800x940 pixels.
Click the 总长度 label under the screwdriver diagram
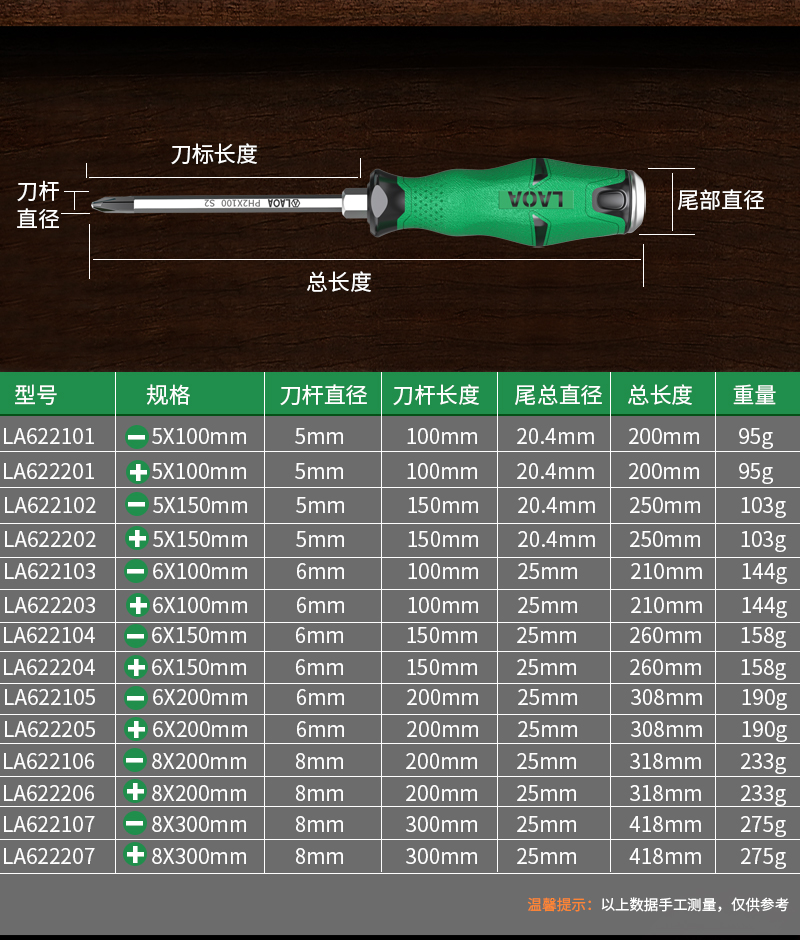click(x=339, y=282)
